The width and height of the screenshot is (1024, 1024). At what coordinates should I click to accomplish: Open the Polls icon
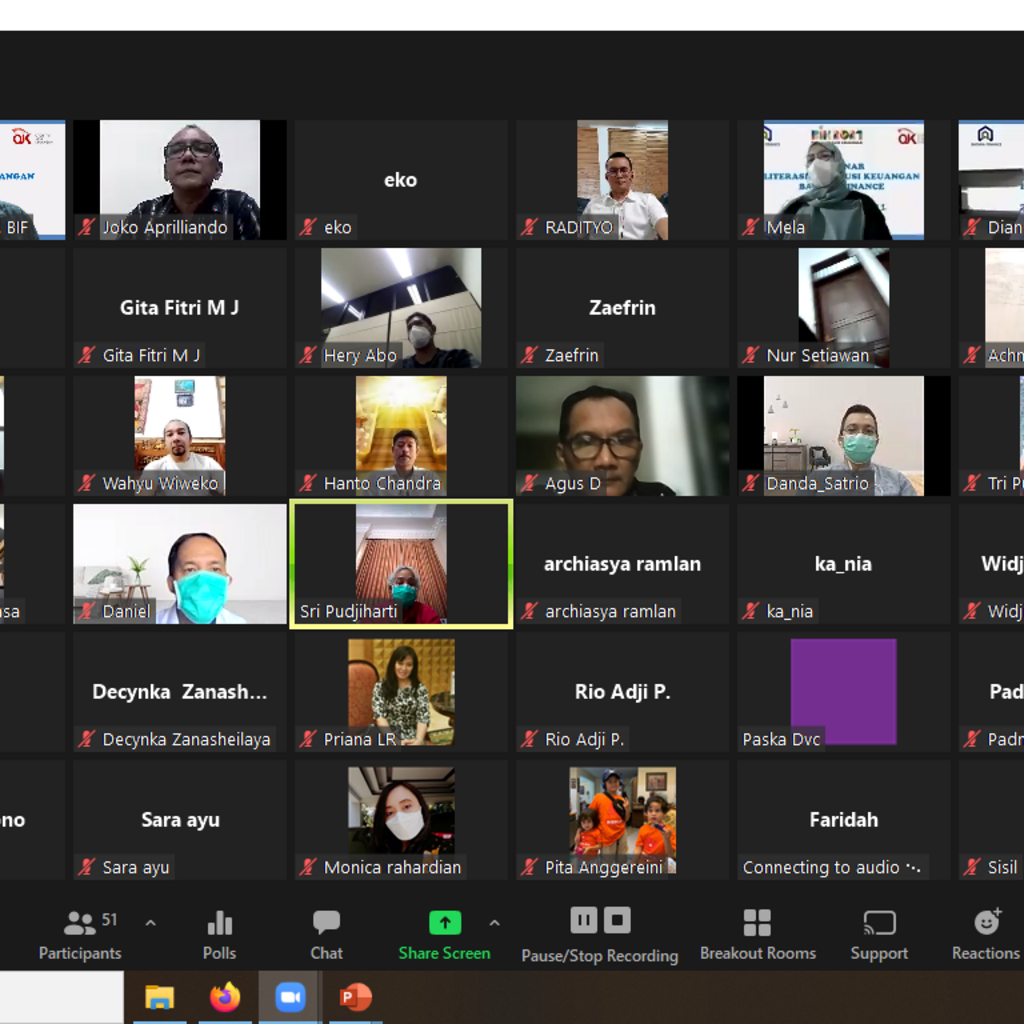(219, 923)
